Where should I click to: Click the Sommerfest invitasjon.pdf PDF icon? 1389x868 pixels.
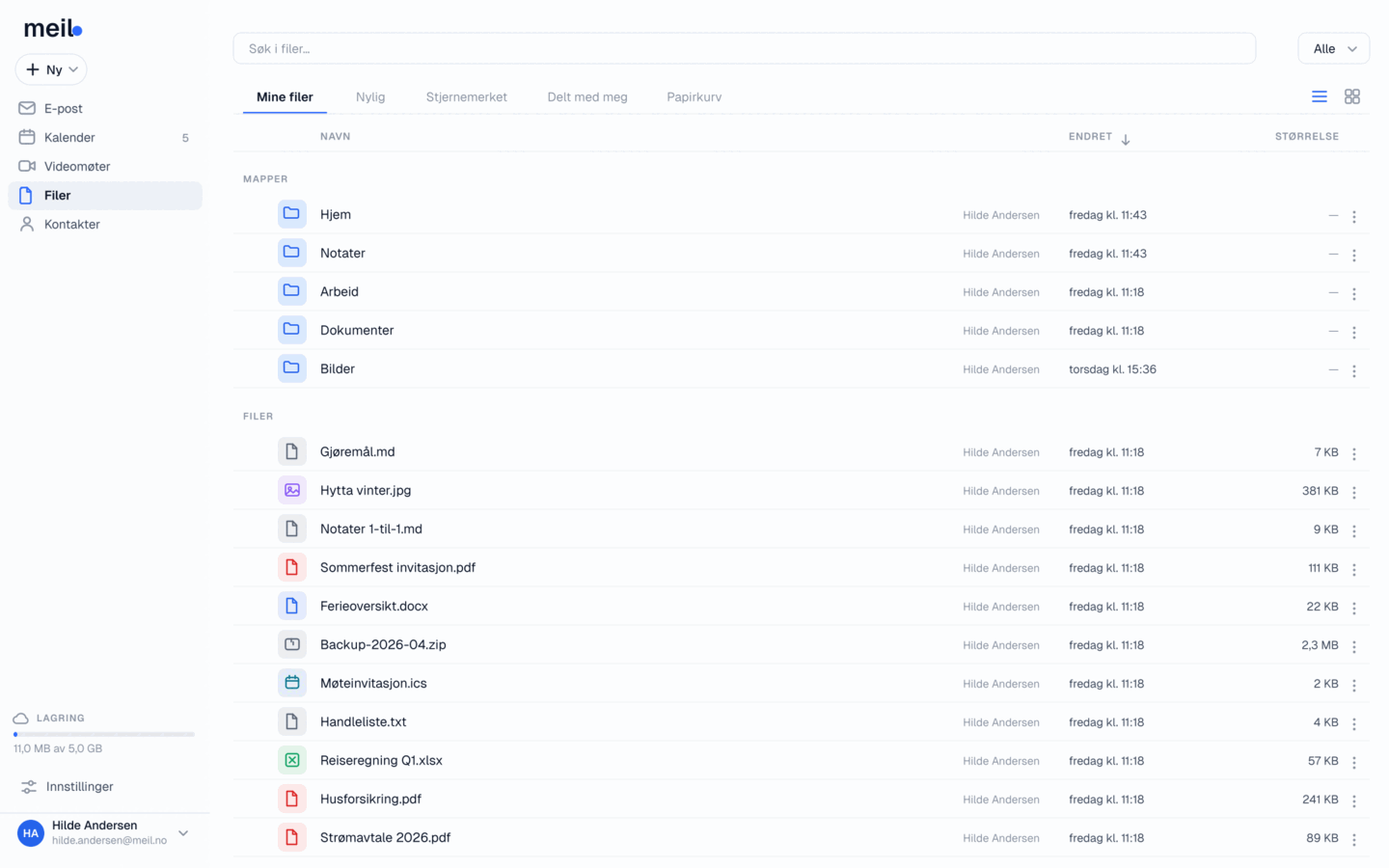coord(292,567)
